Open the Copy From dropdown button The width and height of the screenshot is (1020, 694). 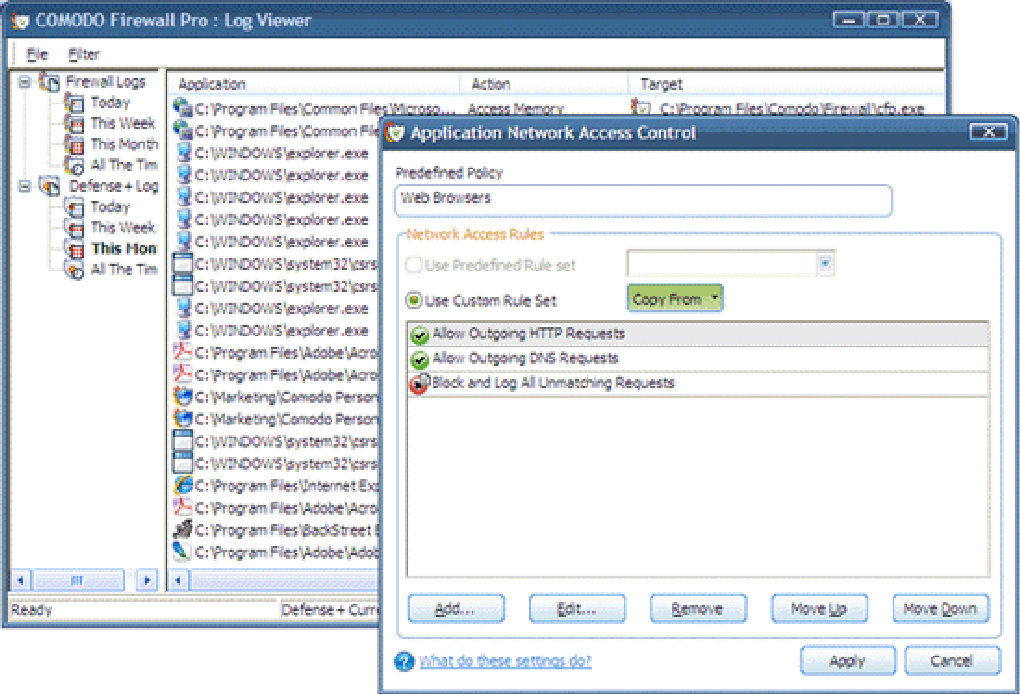coord(675,299)
